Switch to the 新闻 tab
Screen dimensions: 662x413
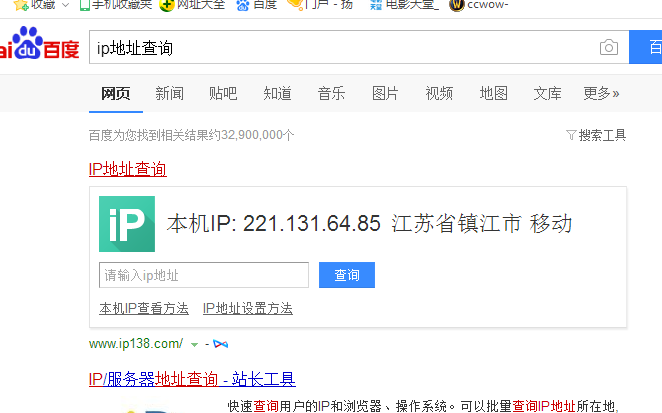pos(169,94)
